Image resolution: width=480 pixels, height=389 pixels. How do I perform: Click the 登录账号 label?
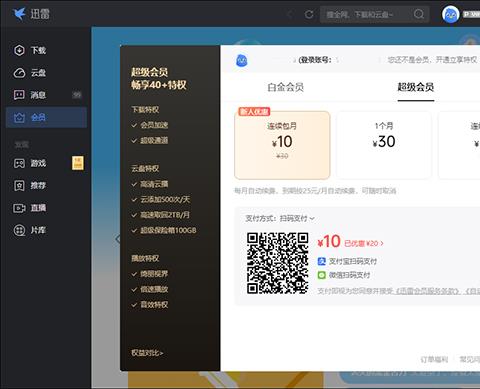pos(315,60)
